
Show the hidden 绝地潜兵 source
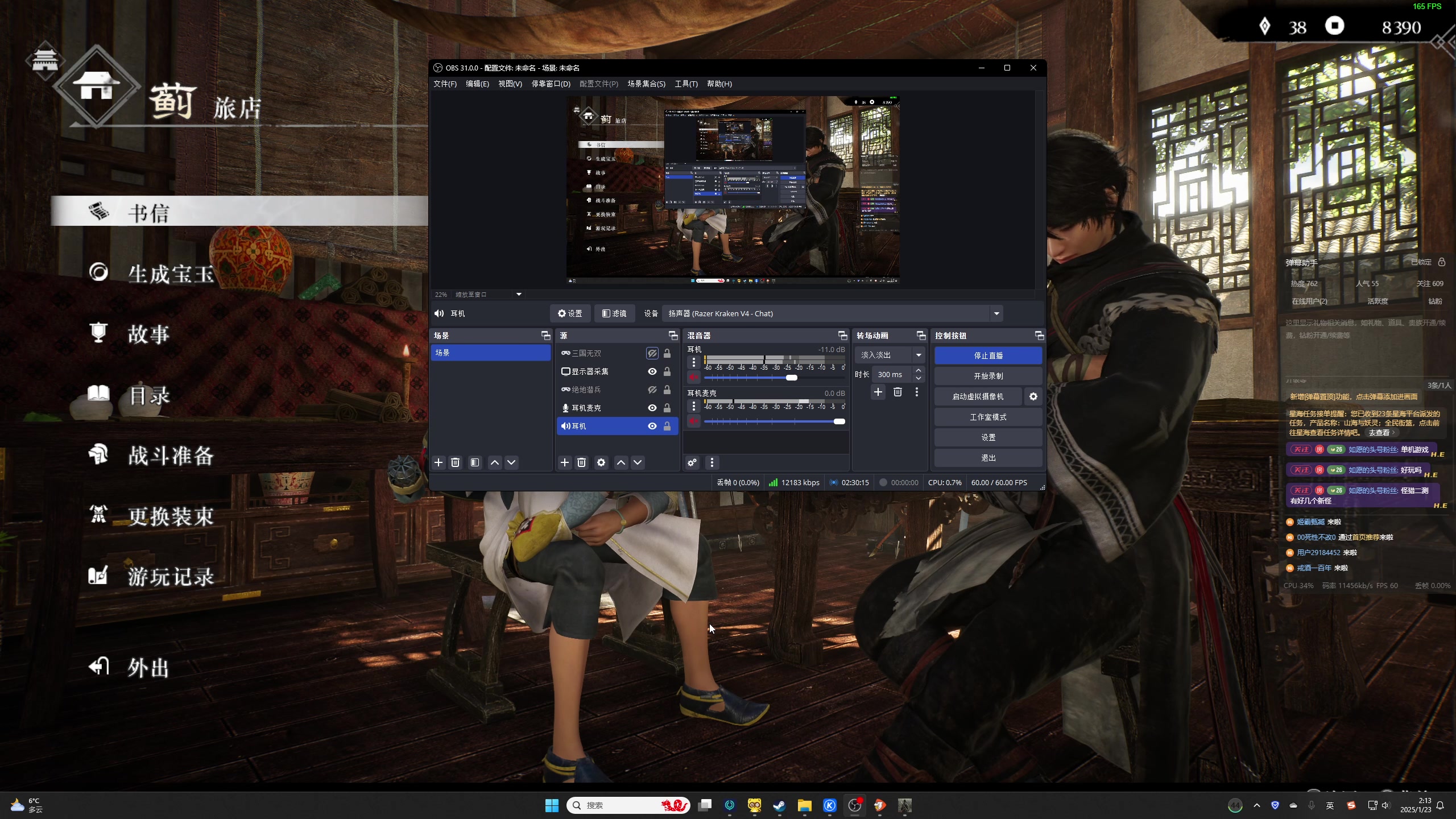pyautogui.click(x=652, y=390)
